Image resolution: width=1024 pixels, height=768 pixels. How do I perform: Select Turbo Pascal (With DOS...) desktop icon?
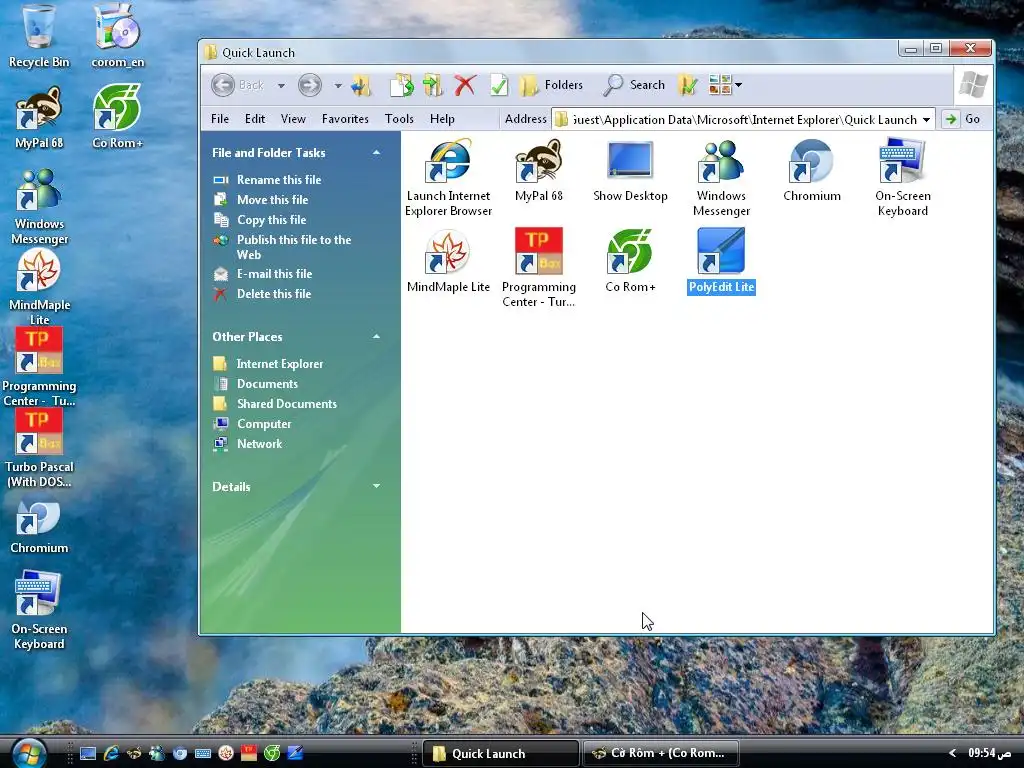[x=39, y=448]
